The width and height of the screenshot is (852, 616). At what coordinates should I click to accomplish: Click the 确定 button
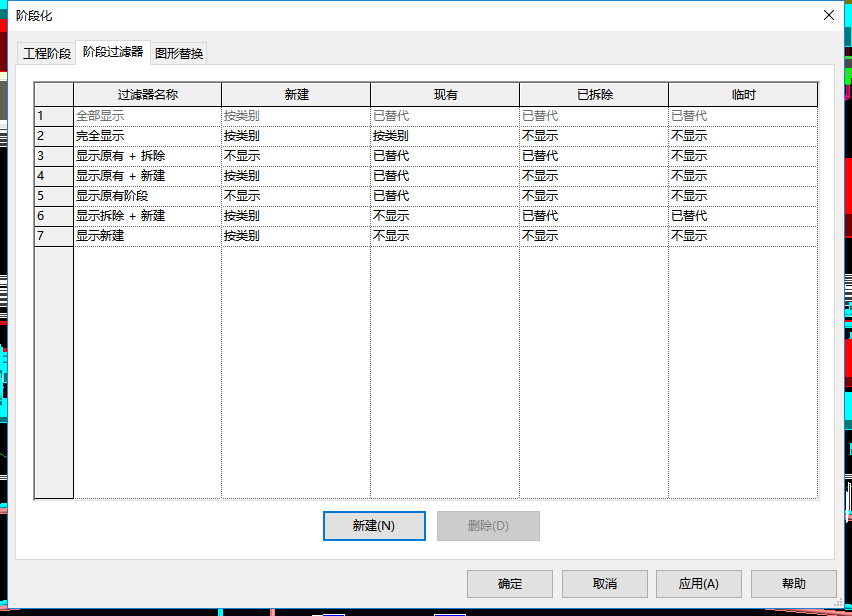510,583
